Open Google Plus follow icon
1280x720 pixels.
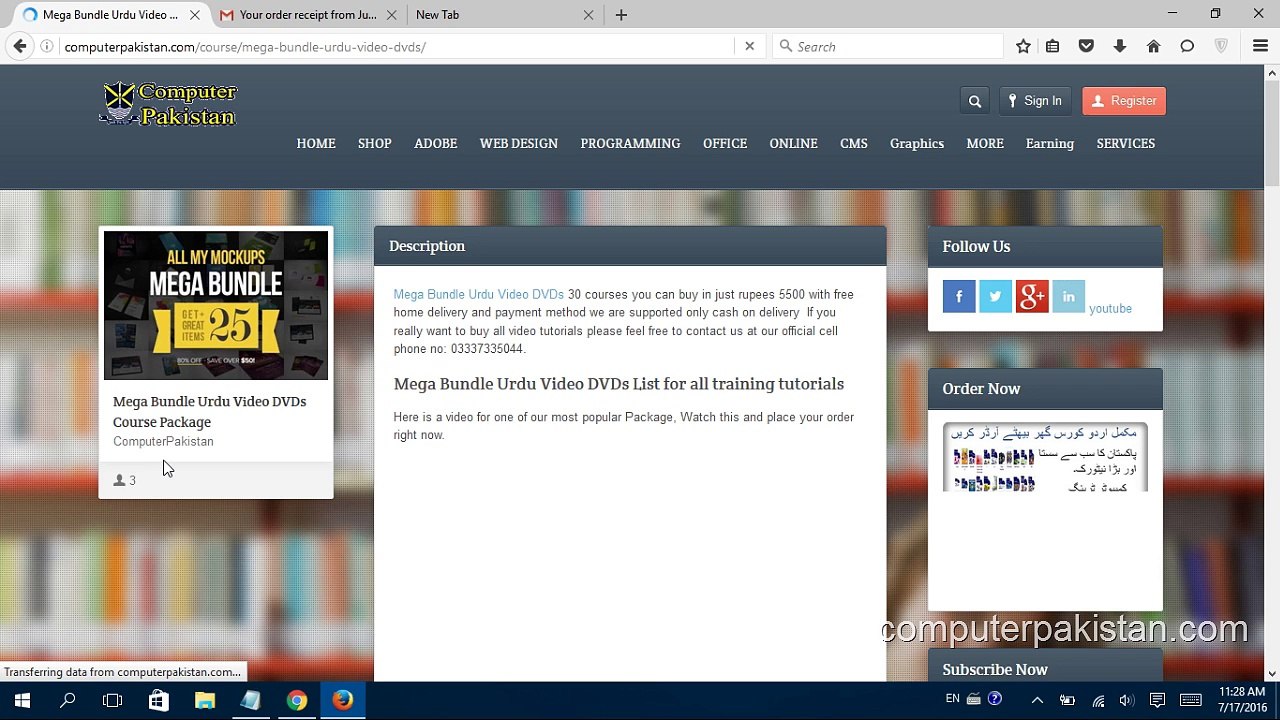[1032, 296]
